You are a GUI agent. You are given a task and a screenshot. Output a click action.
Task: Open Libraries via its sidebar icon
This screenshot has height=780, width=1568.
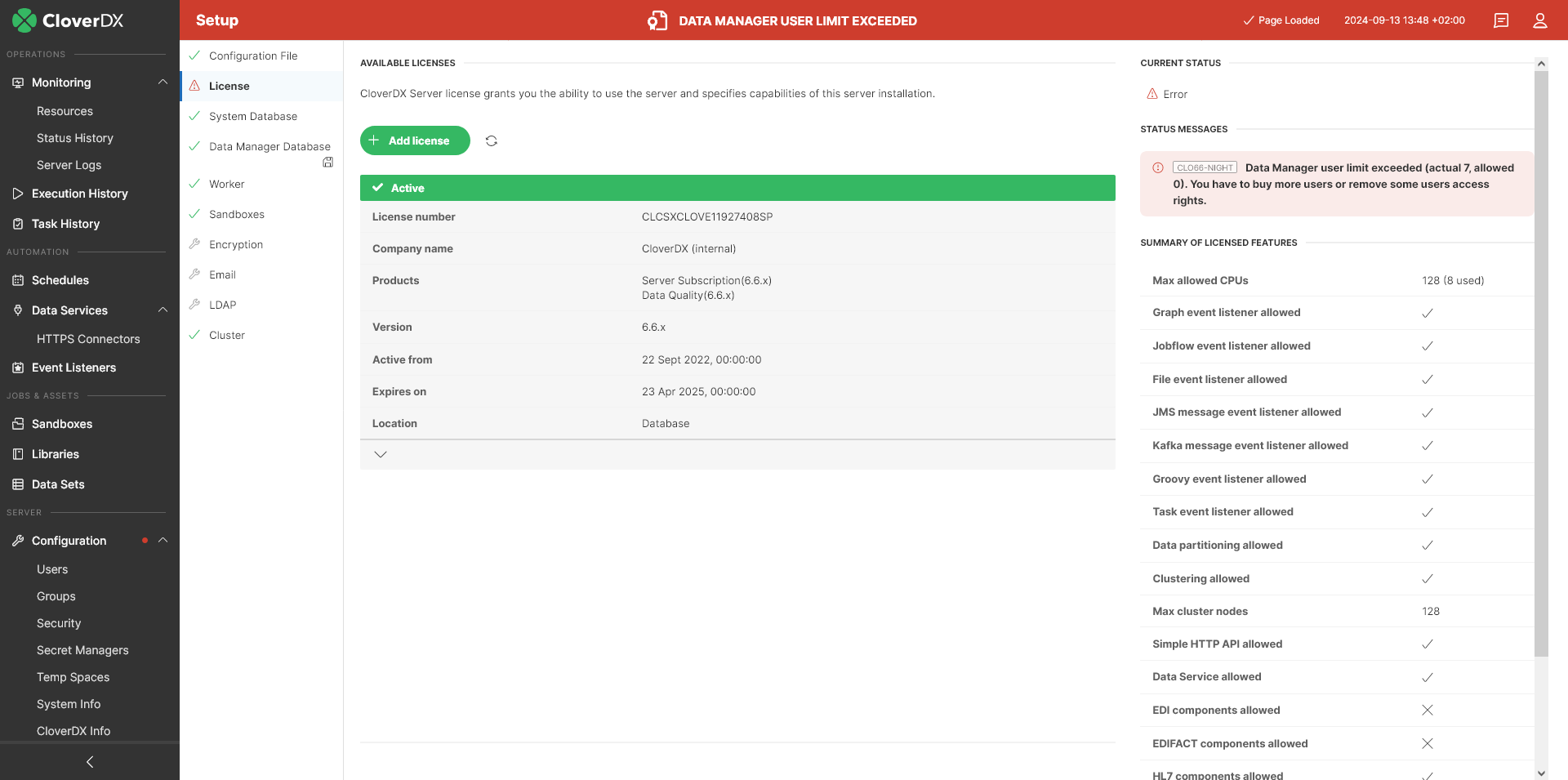pos(17,453)
